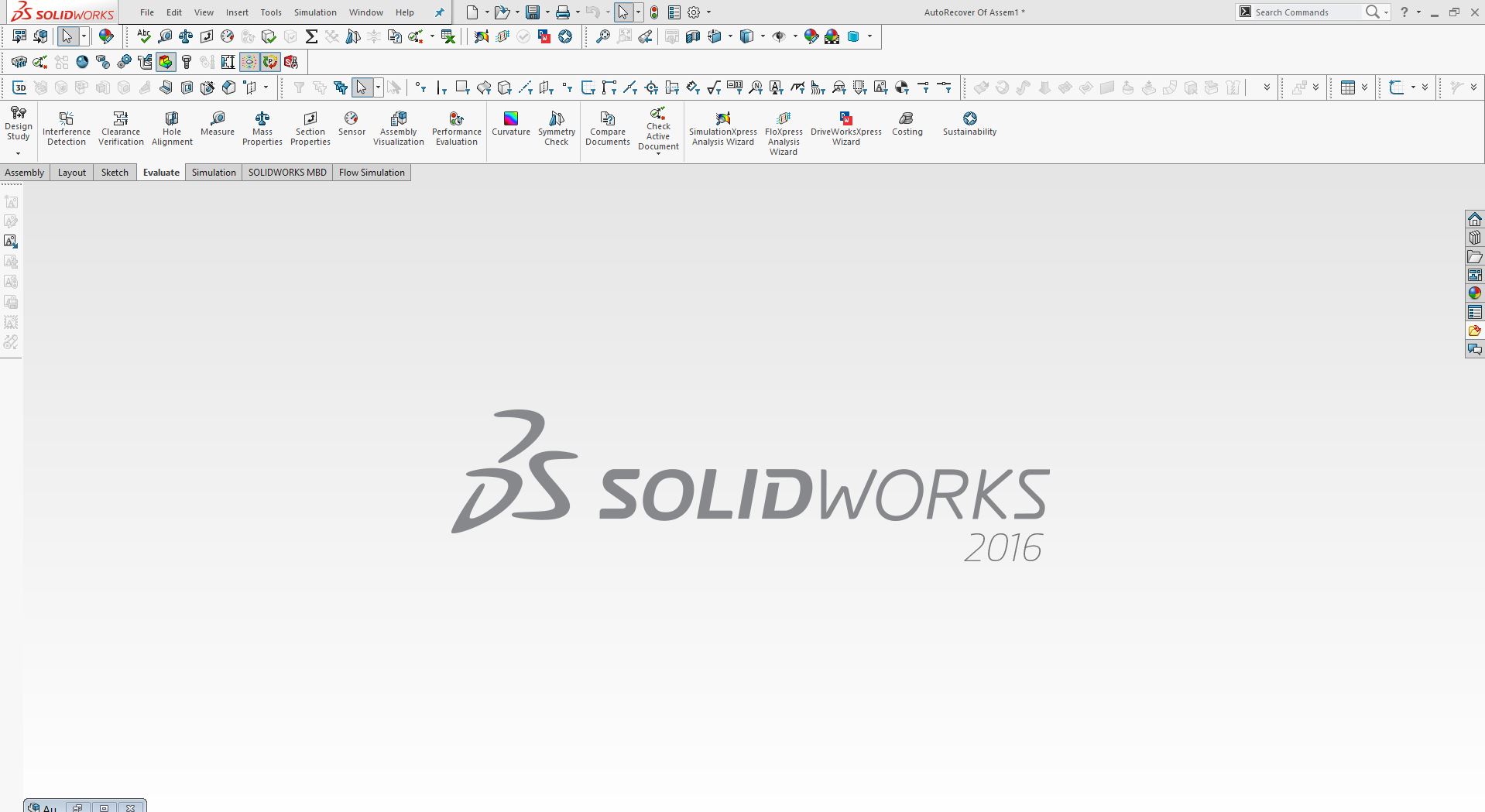Expand the table toolbar overflow chevron

[1364, 87]
